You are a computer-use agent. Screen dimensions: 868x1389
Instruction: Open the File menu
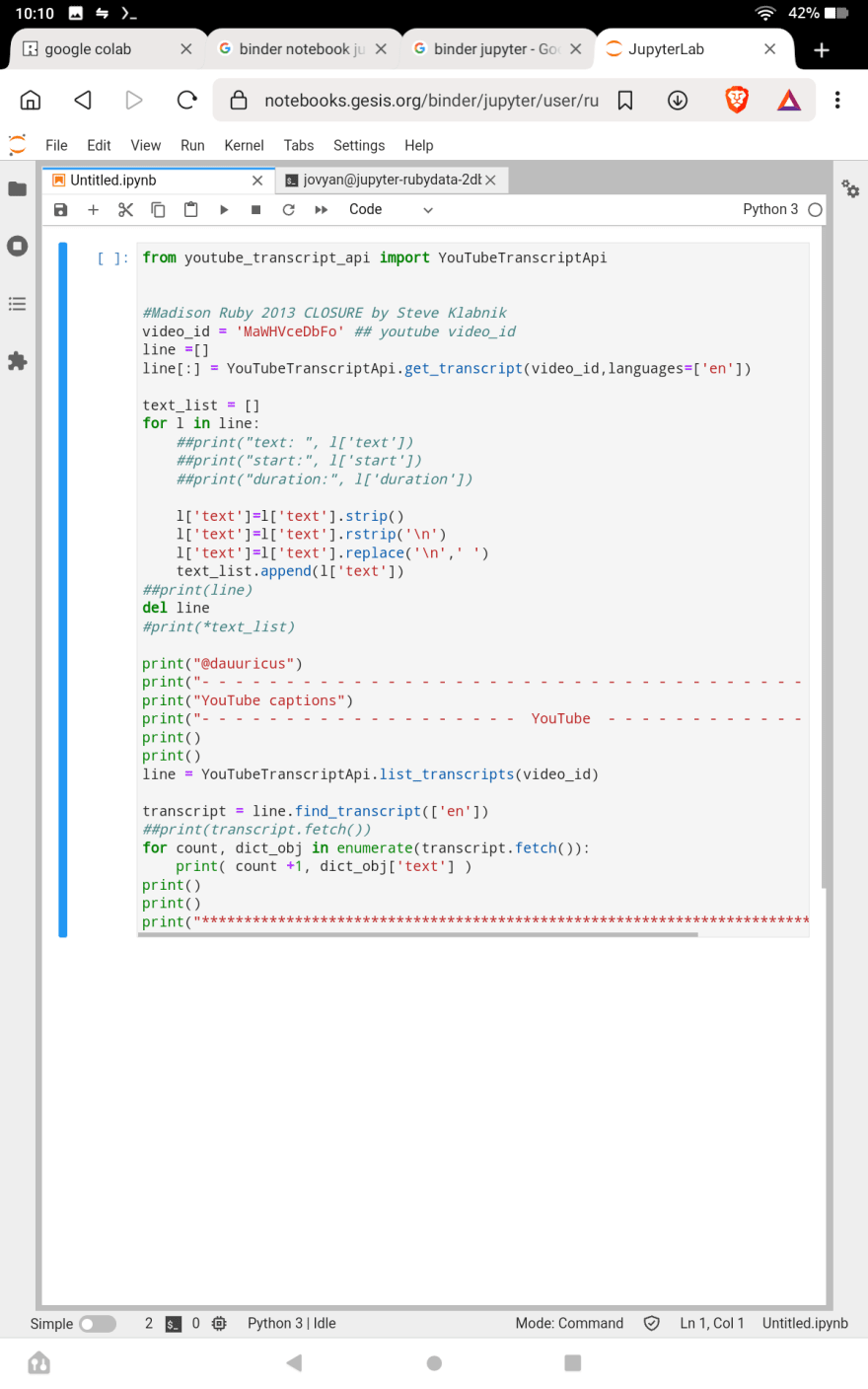coord(56,145)
